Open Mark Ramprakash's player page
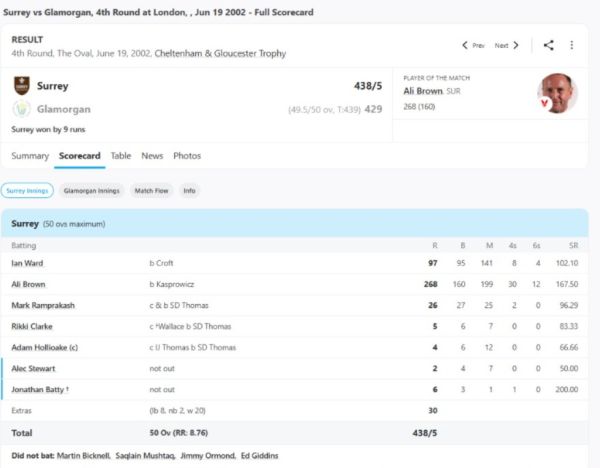This screenshot has width=600, height=468. pyautogui.click(x=42, y=305)
